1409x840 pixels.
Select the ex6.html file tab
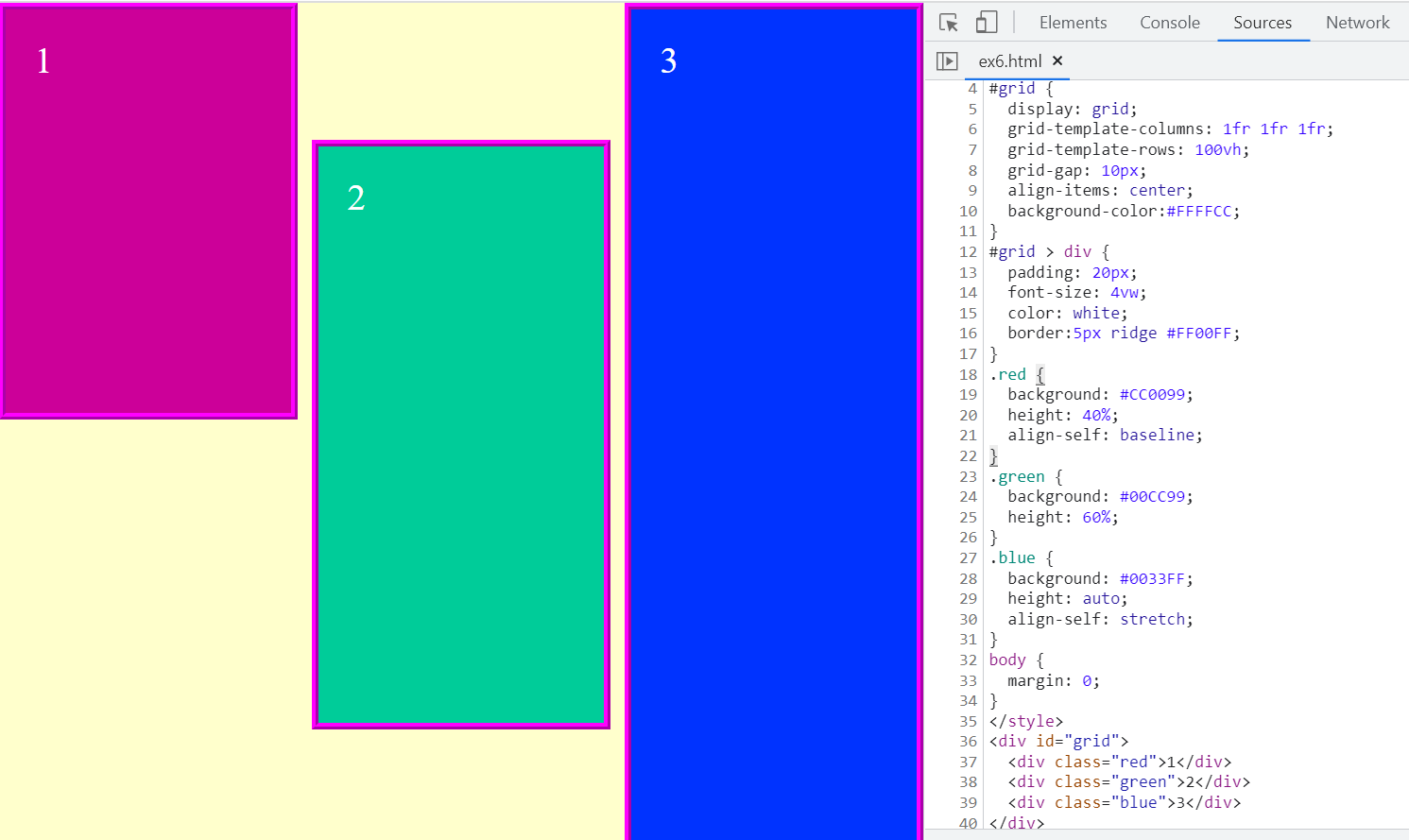coord(1009,61)
